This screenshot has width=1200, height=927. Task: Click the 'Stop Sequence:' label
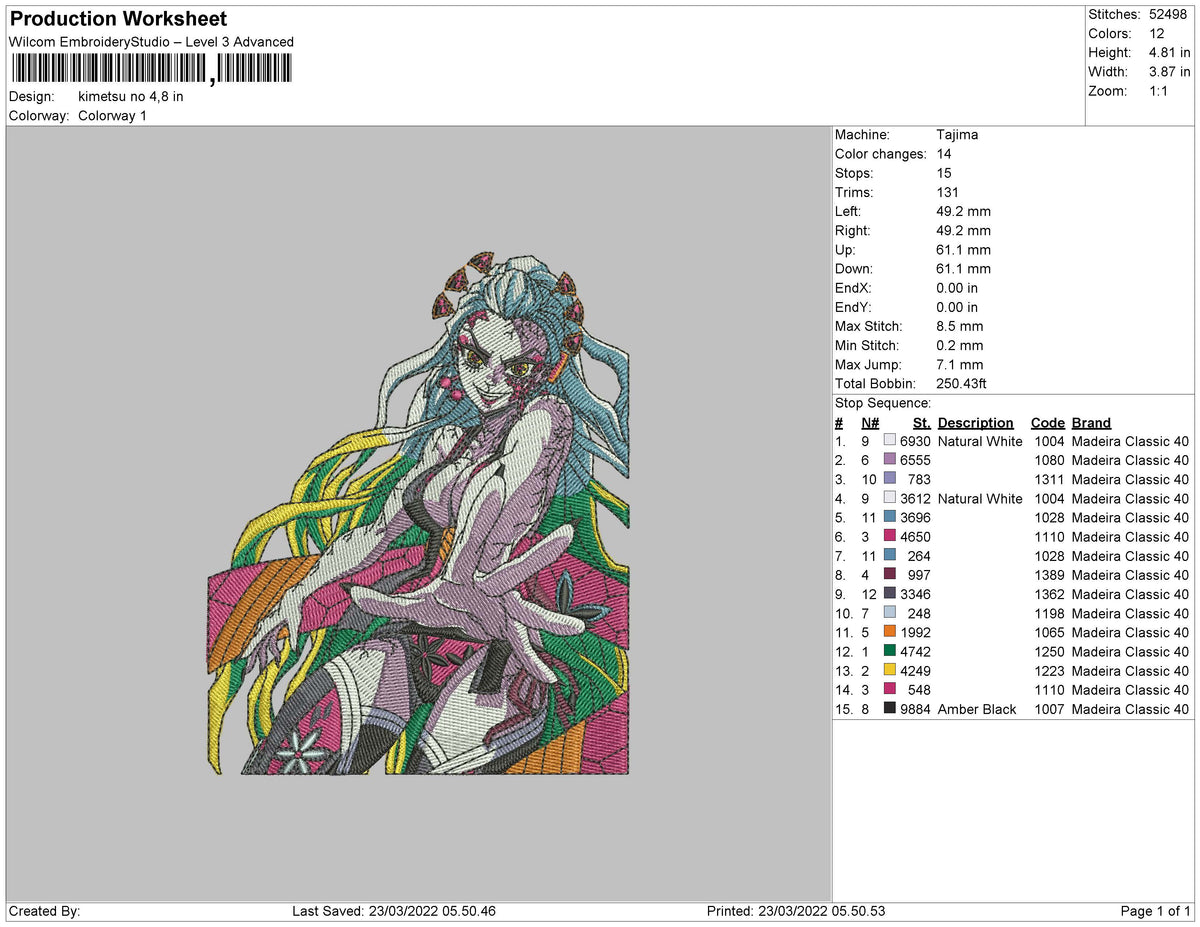click(x=883, y=403)
